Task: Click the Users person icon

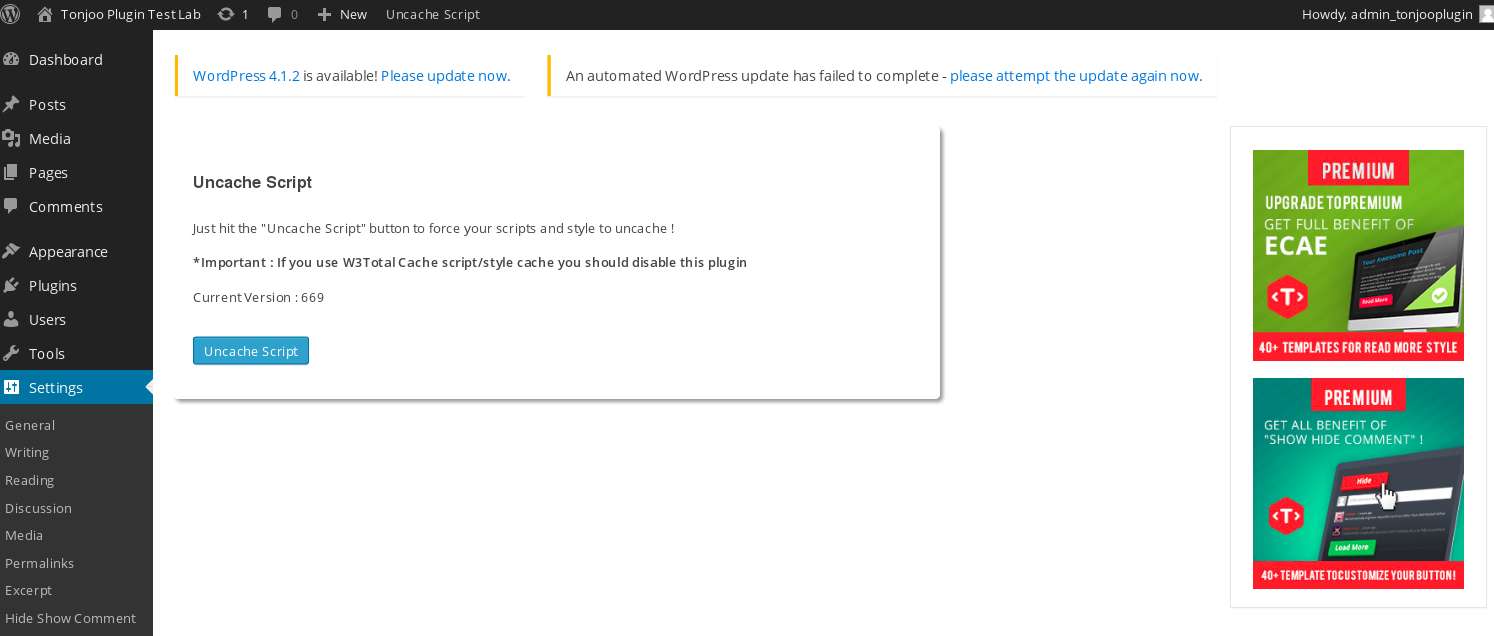Action: (10, 319)
